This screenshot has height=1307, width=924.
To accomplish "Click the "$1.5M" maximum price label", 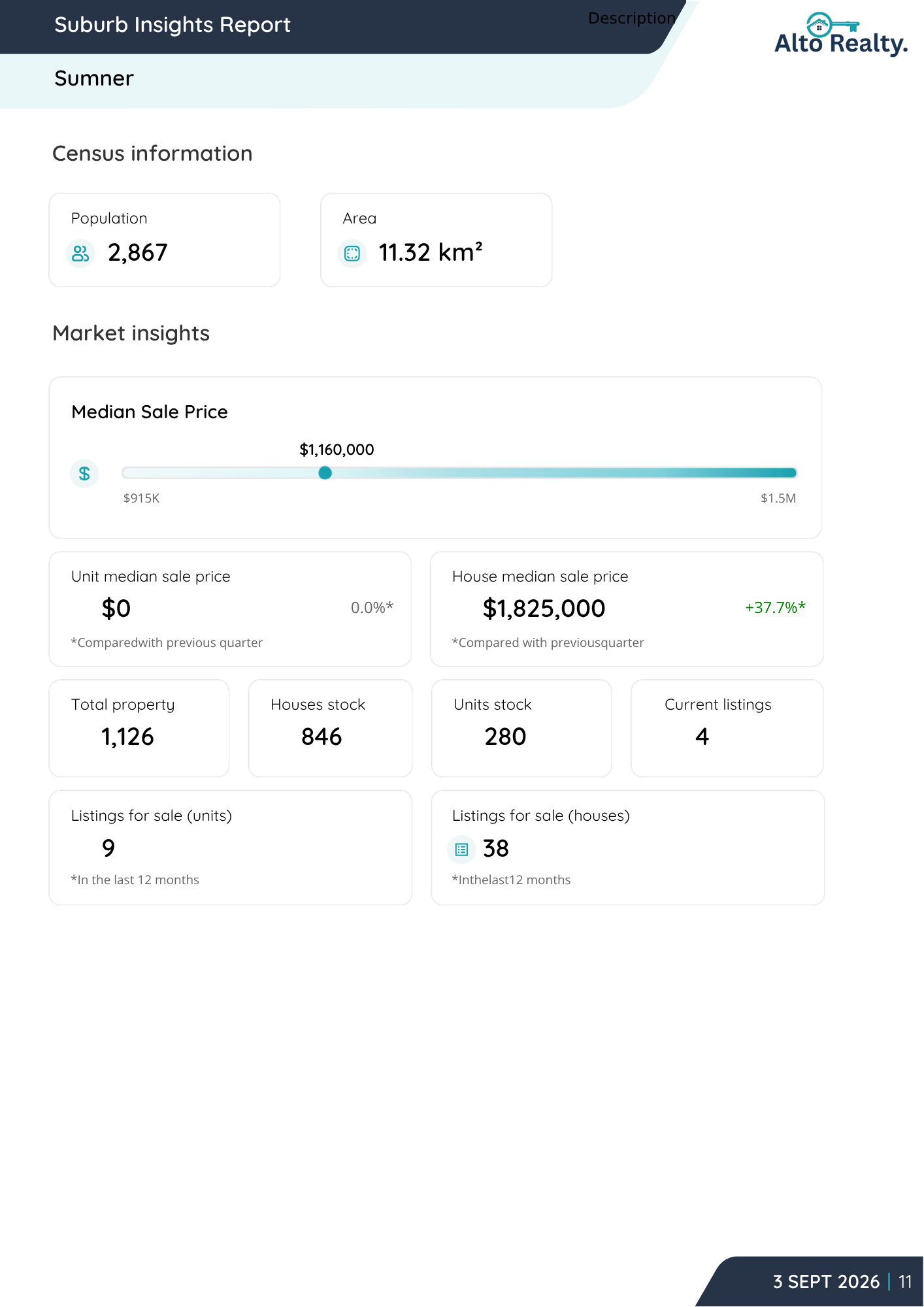I will (778, 499).
